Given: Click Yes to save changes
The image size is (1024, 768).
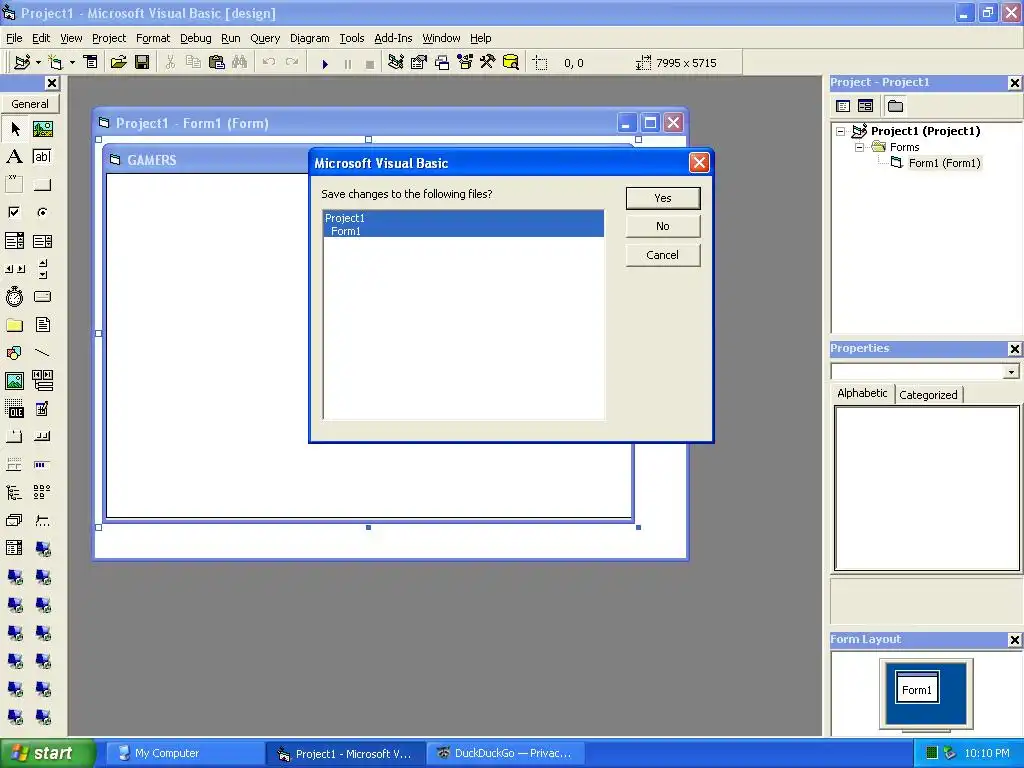Looking at the screenshot, I should click(663, 198).
